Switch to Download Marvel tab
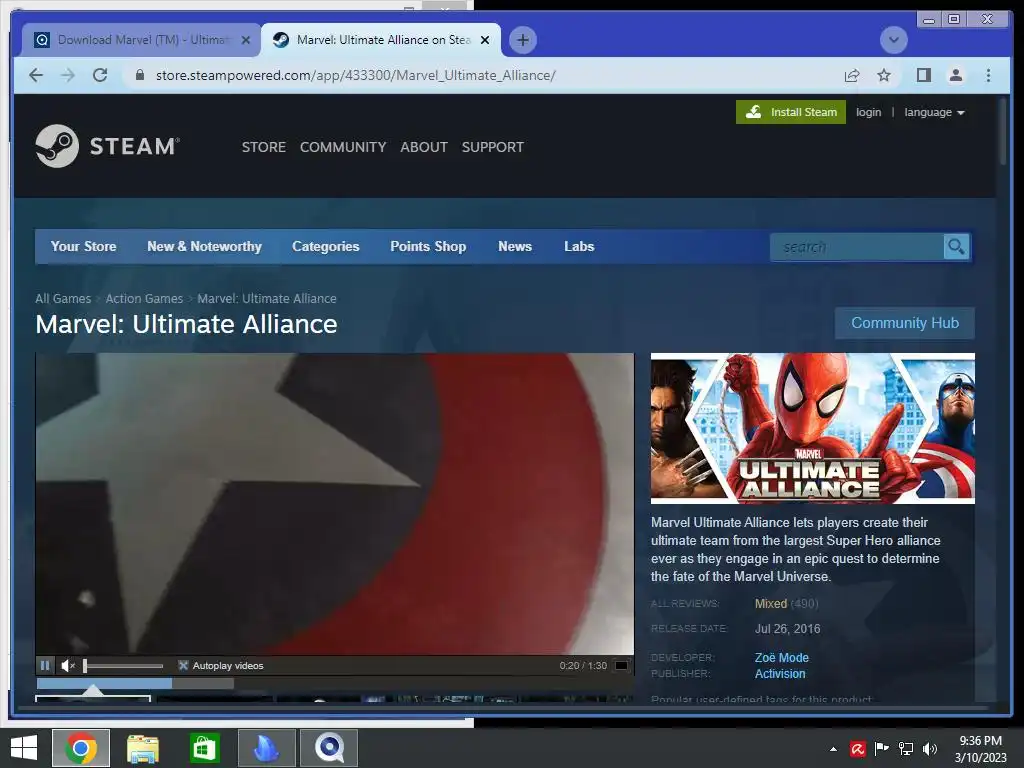 click(x=142, y=40)
